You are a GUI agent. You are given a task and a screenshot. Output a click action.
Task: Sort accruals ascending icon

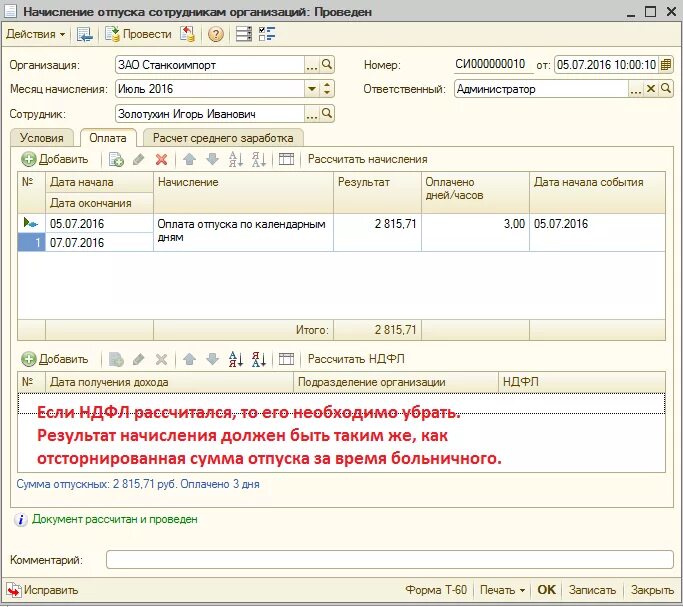click(x=236, y=159)
